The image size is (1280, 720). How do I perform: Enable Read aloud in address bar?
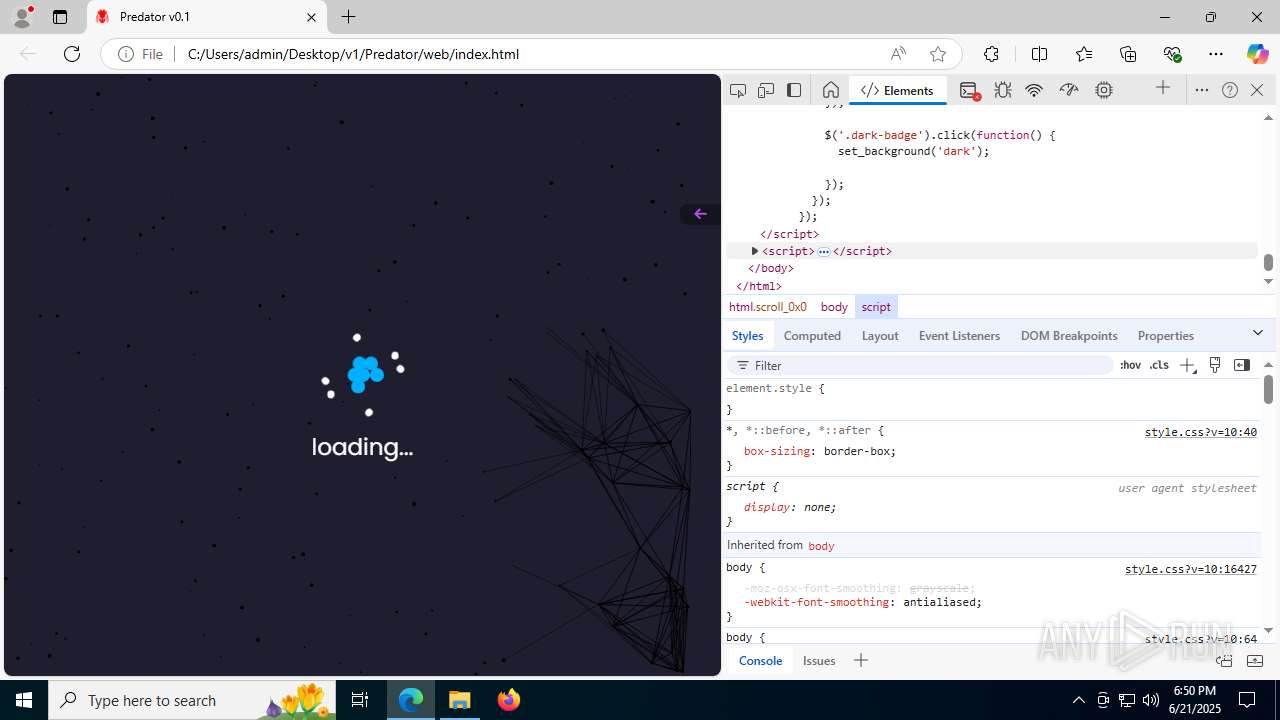click(898, 54)
